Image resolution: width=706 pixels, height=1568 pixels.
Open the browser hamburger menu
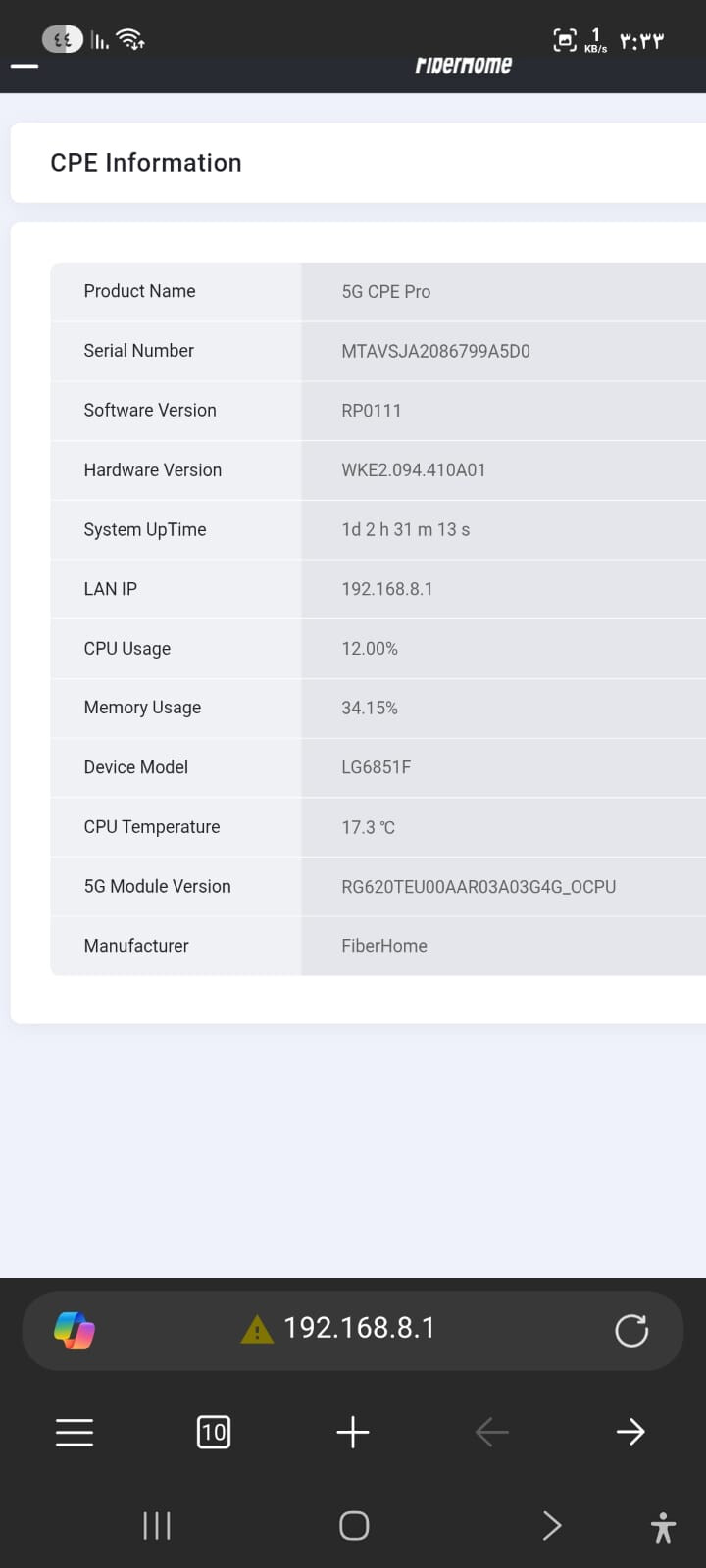tap(75, 1432)
